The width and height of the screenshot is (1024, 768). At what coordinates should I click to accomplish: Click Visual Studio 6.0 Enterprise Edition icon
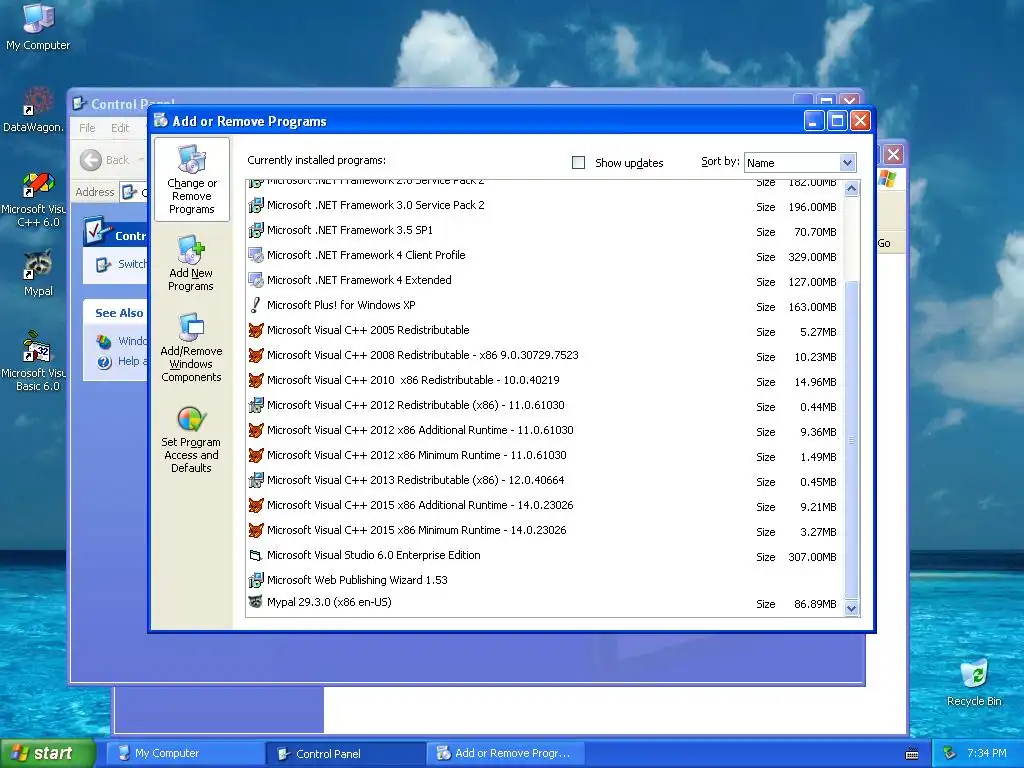256,556
